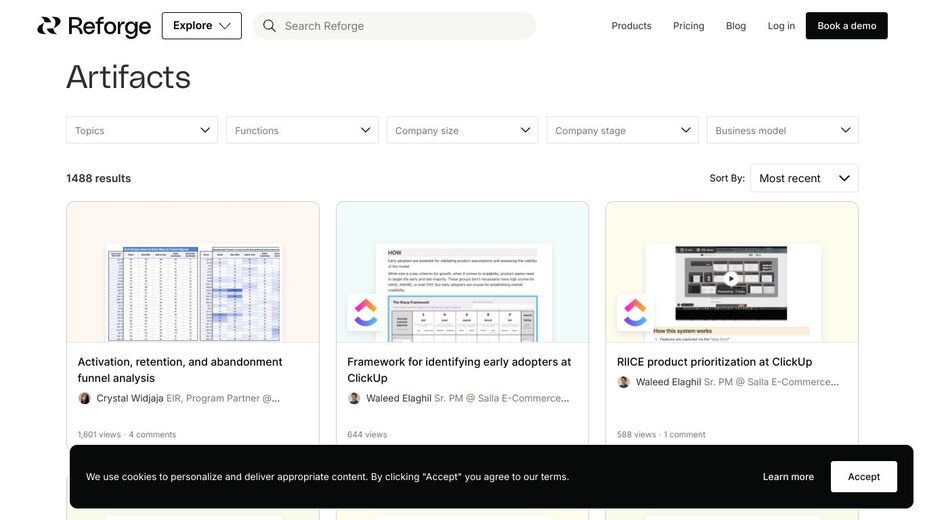Viewport: 925px width, 520px height.
Task: Play the RIICE product prioritization video
Action: click(x=731, y=279)
